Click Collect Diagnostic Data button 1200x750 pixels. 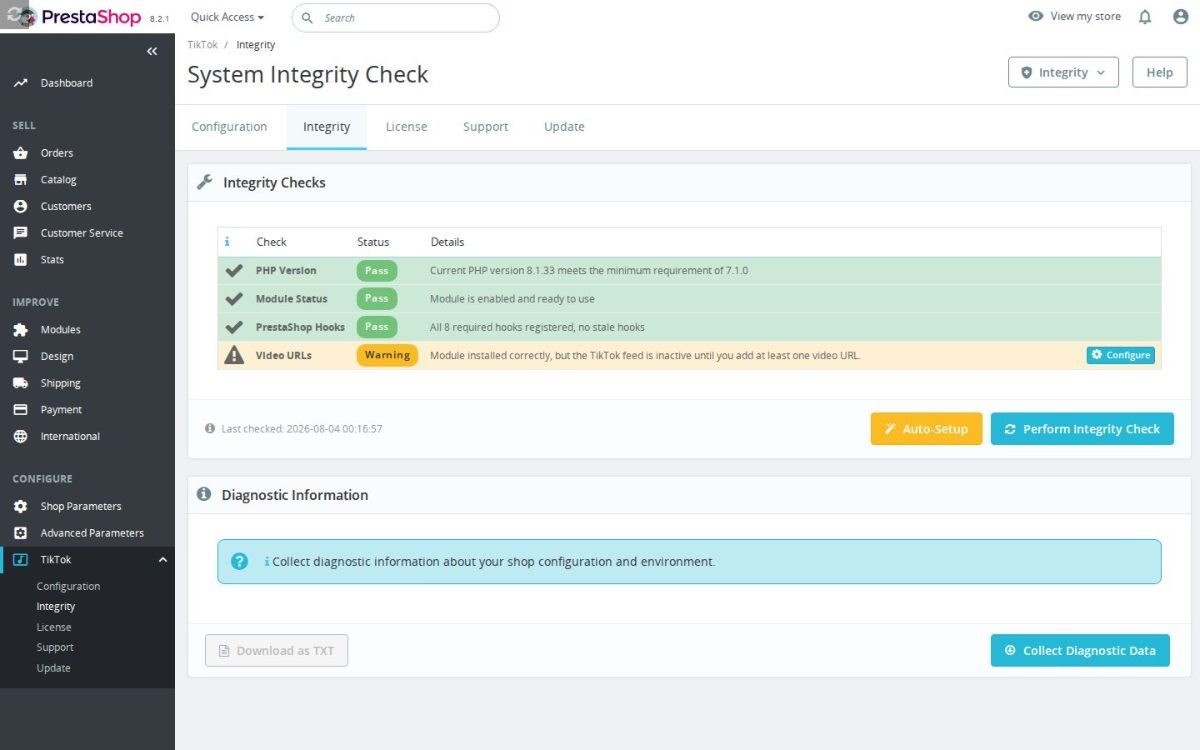point(1080,650)
